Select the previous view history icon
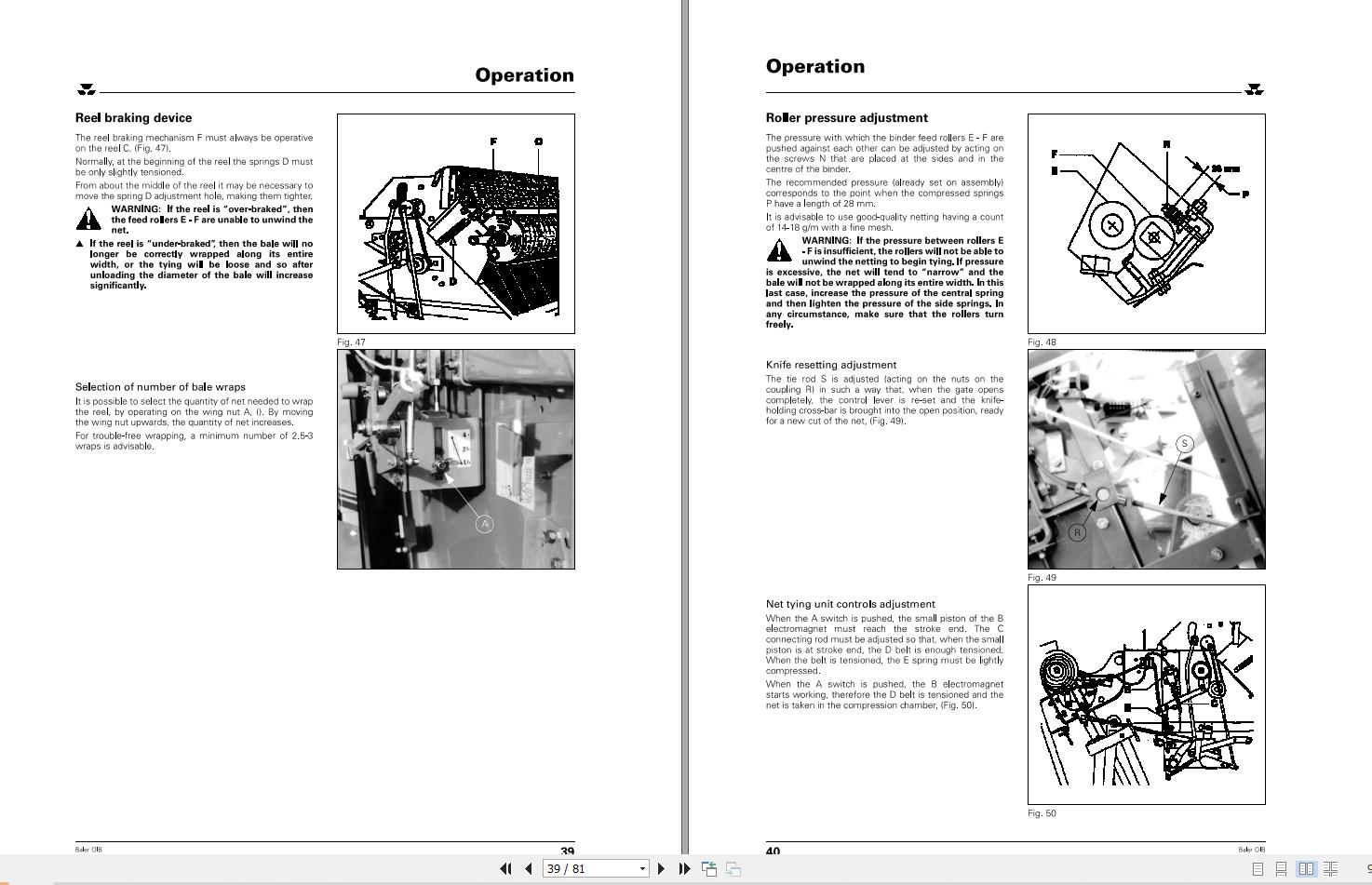This screenshot has width=1372, height=885. pos(708,867)
